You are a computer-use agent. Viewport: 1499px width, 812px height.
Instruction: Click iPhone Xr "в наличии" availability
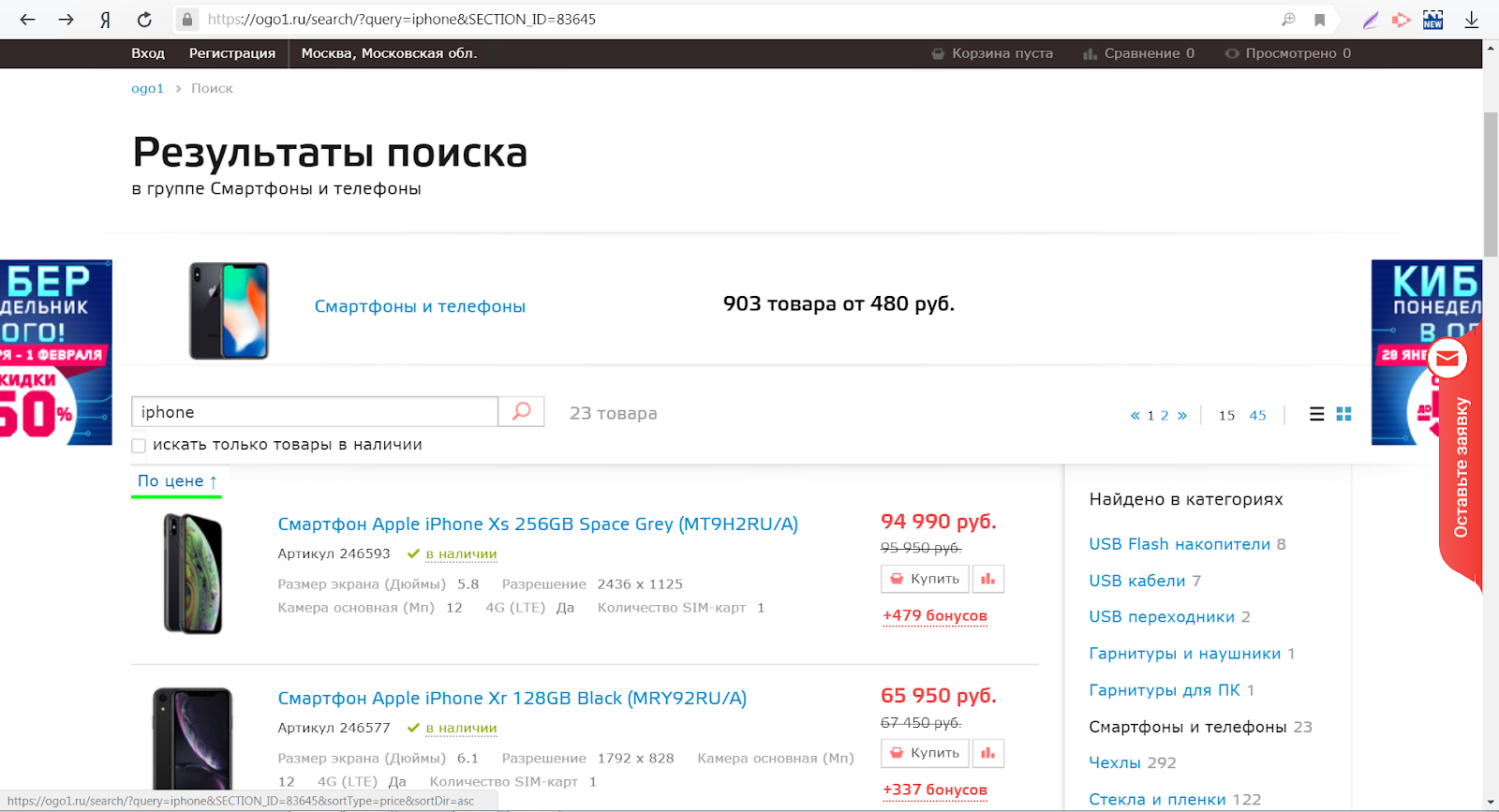coord(461,729)
